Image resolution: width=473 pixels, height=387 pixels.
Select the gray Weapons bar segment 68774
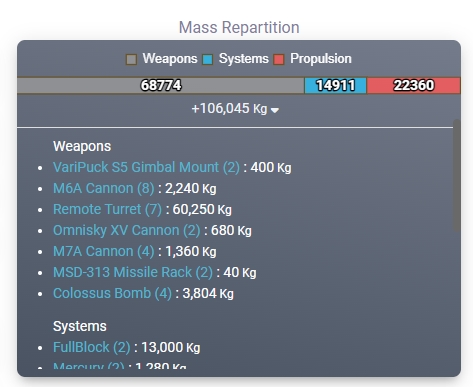click(161, 85)
